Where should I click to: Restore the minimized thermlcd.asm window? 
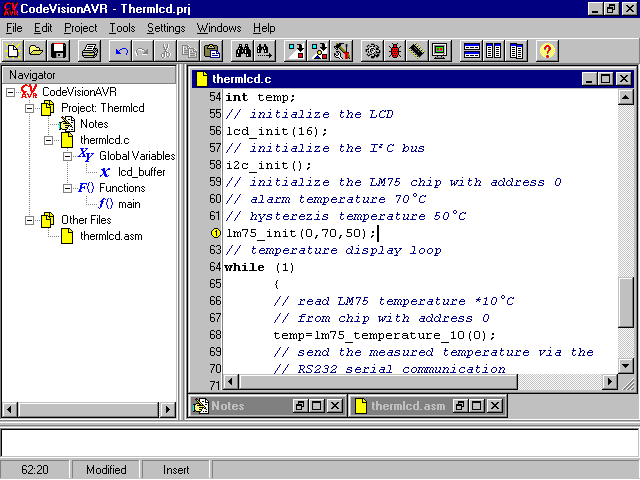pos(460,406)
